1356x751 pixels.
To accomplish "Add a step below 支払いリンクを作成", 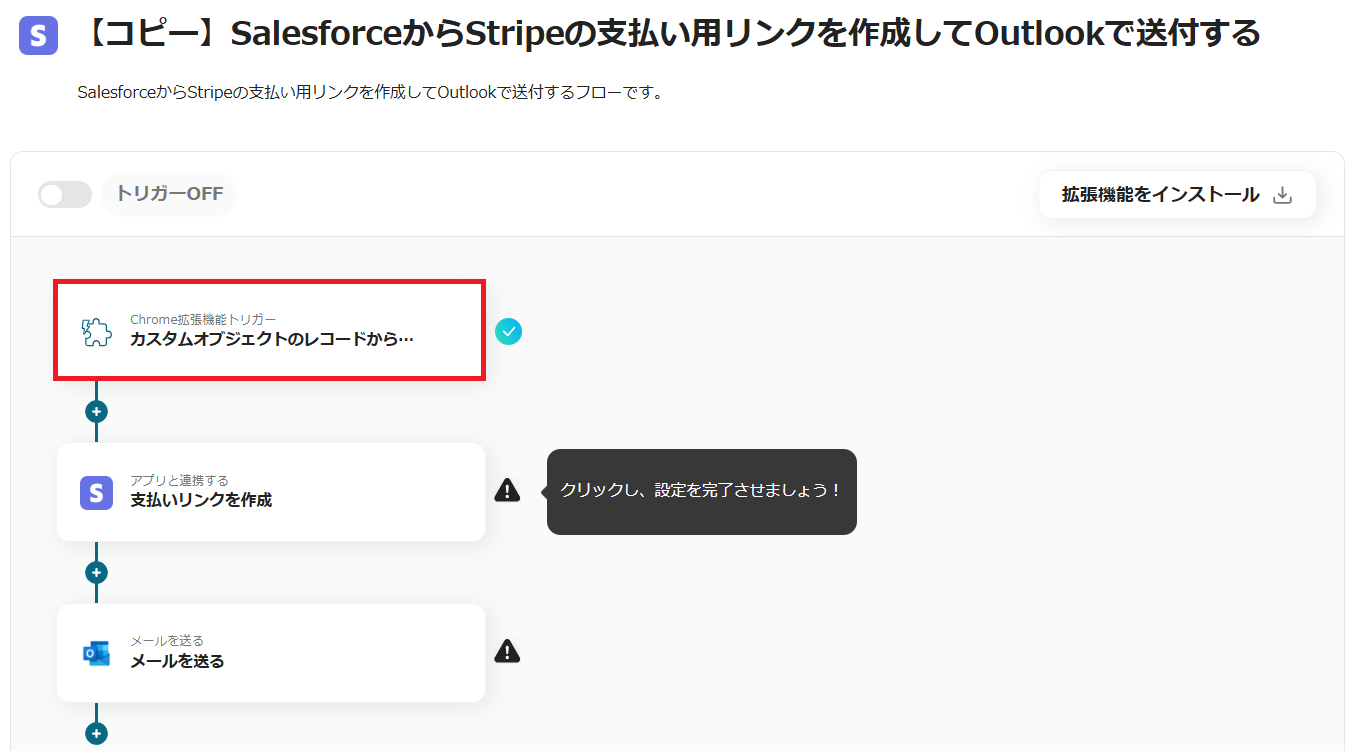I will [96, 572].
